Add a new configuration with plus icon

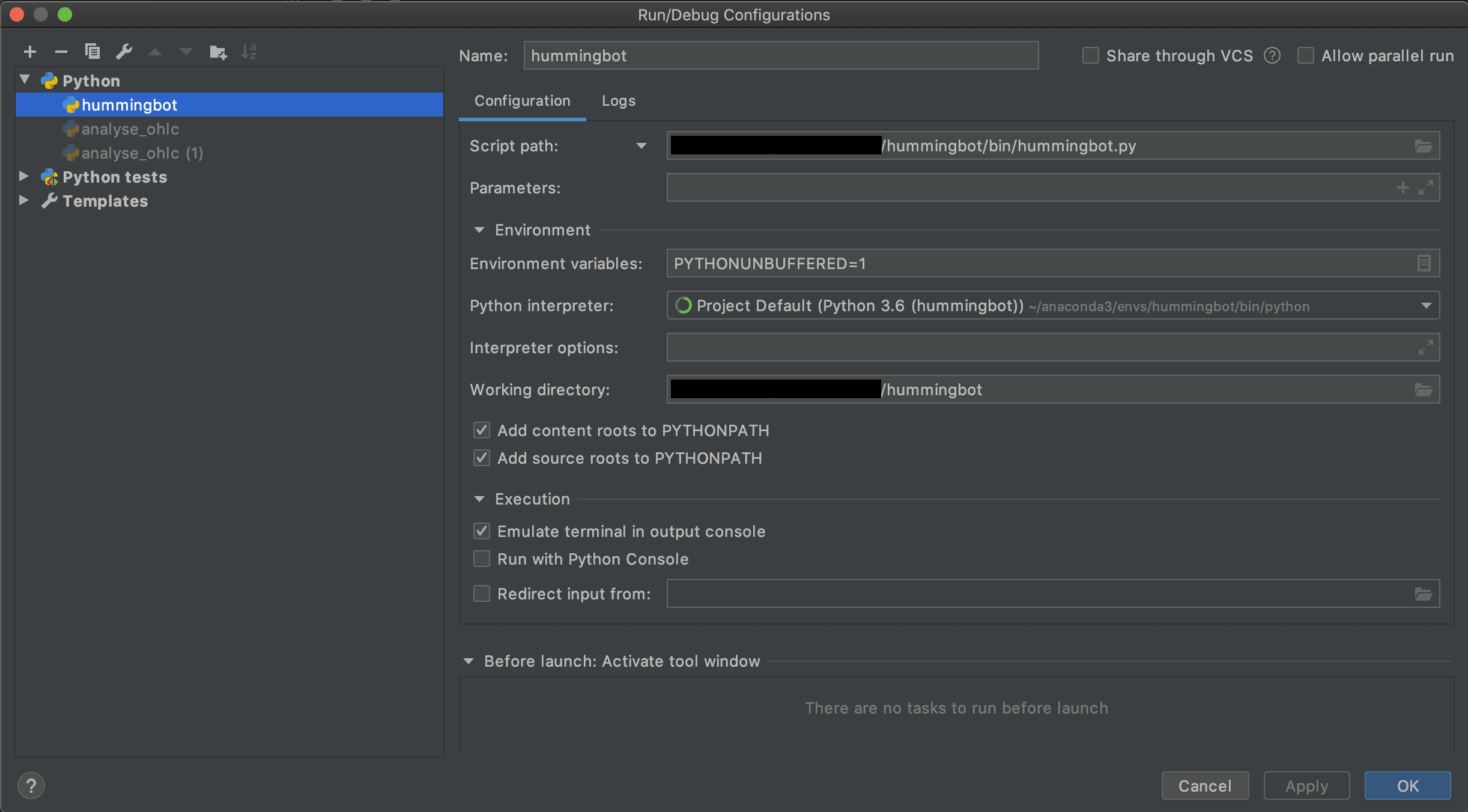pyautogui.click(x=30, y=52)
